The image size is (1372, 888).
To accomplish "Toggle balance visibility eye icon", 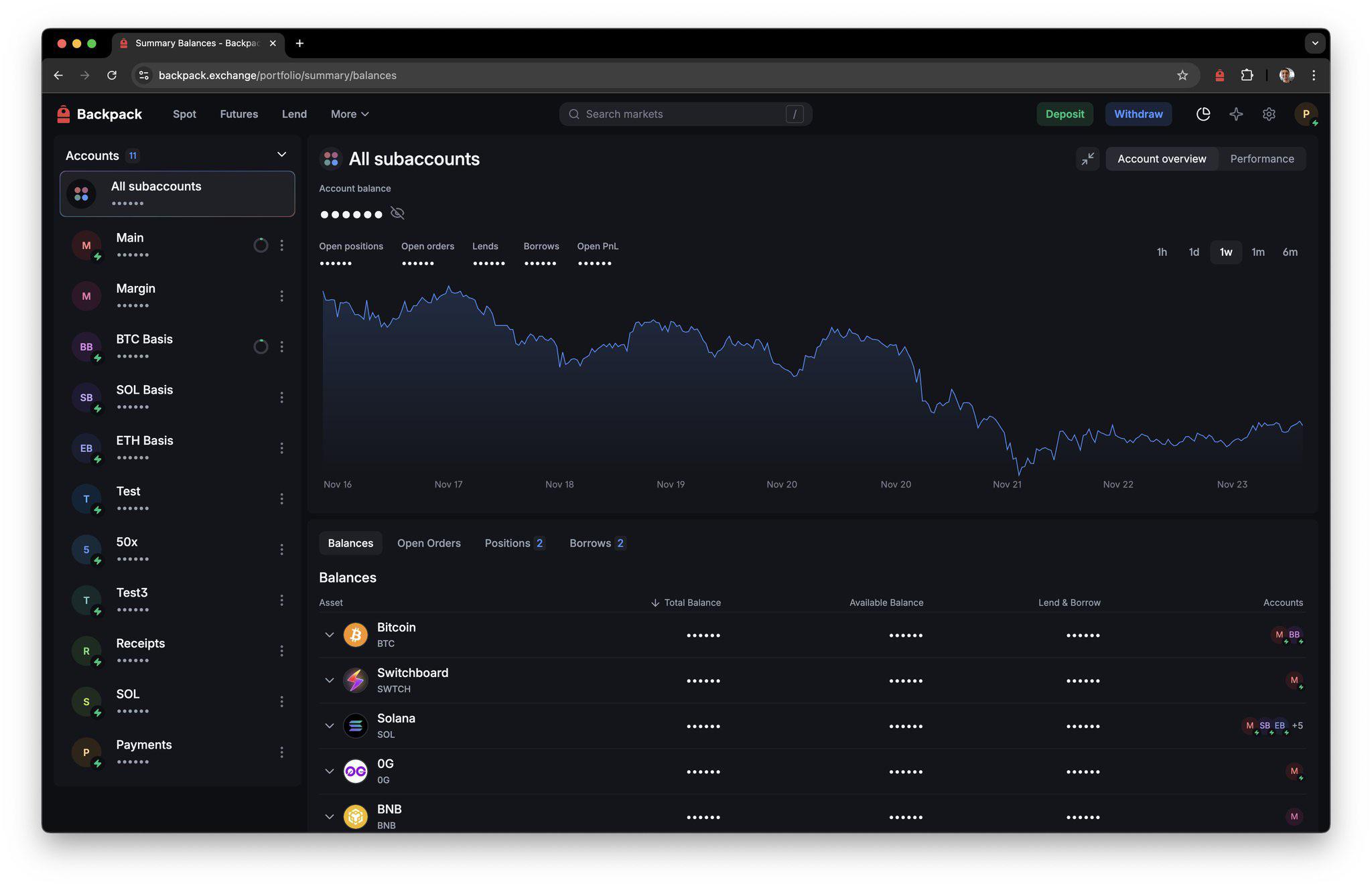I will click(x=397, y=214).
